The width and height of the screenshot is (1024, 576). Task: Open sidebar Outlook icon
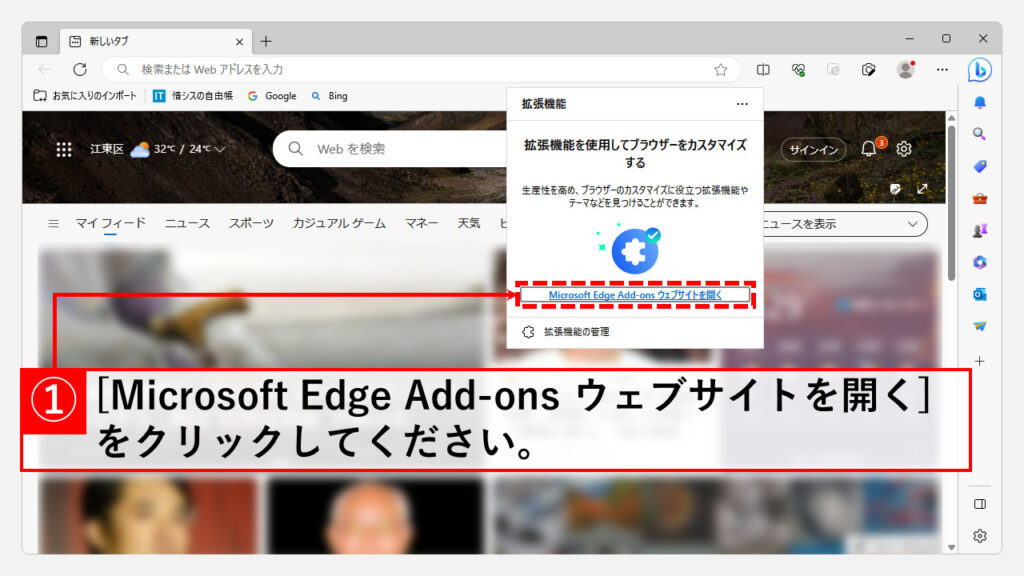tap(980, 295)
